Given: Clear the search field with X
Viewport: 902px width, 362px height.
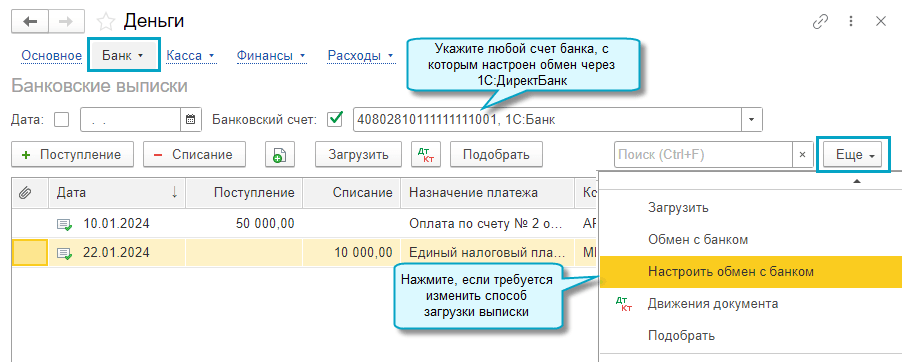Looking at the screenshot, I should (x=803, y=155).
